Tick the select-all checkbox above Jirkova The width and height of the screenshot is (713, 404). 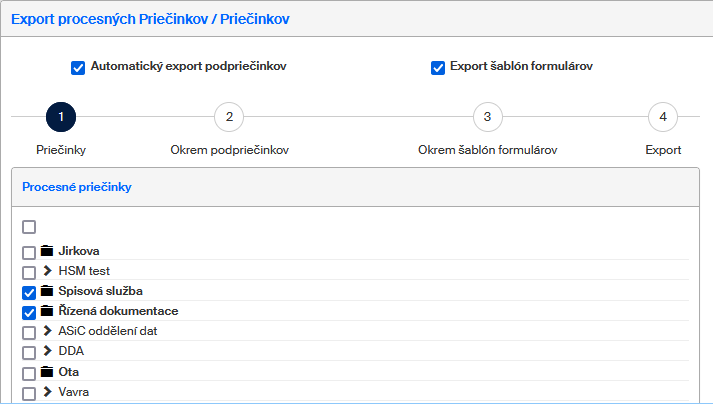coord(29,227)
